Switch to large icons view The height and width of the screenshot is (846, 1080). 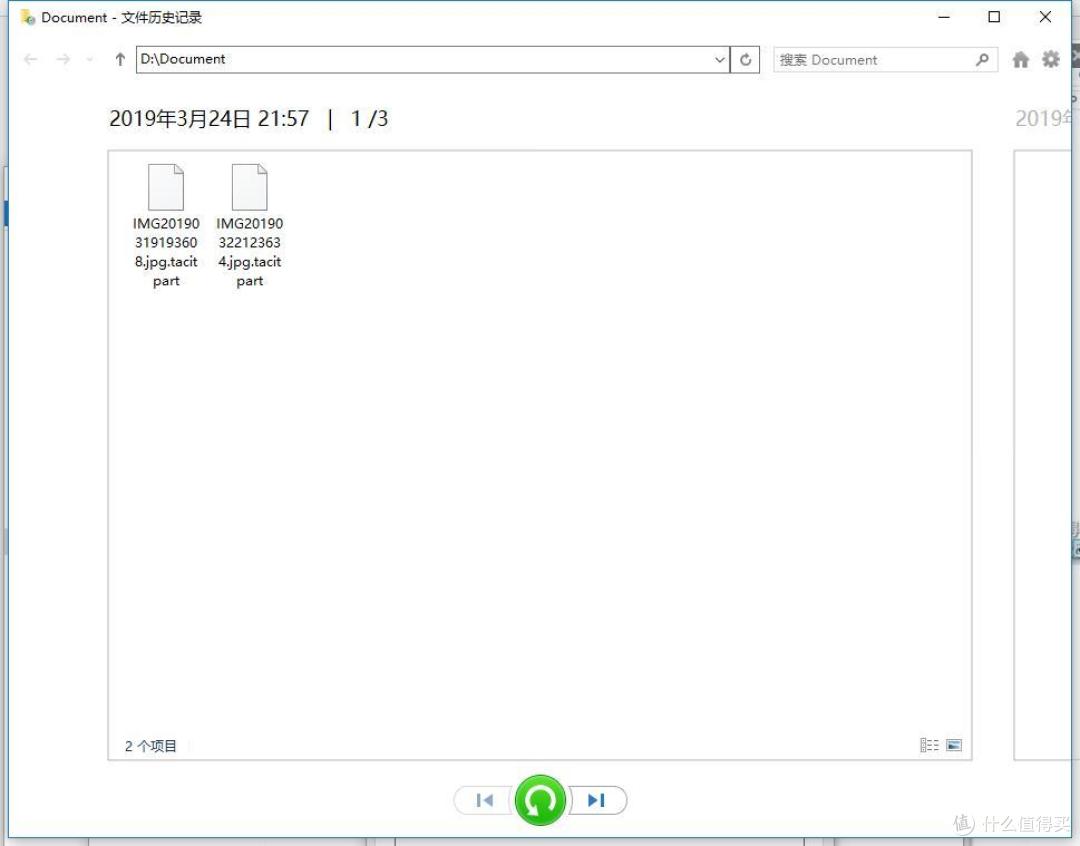tap(954, 745)
